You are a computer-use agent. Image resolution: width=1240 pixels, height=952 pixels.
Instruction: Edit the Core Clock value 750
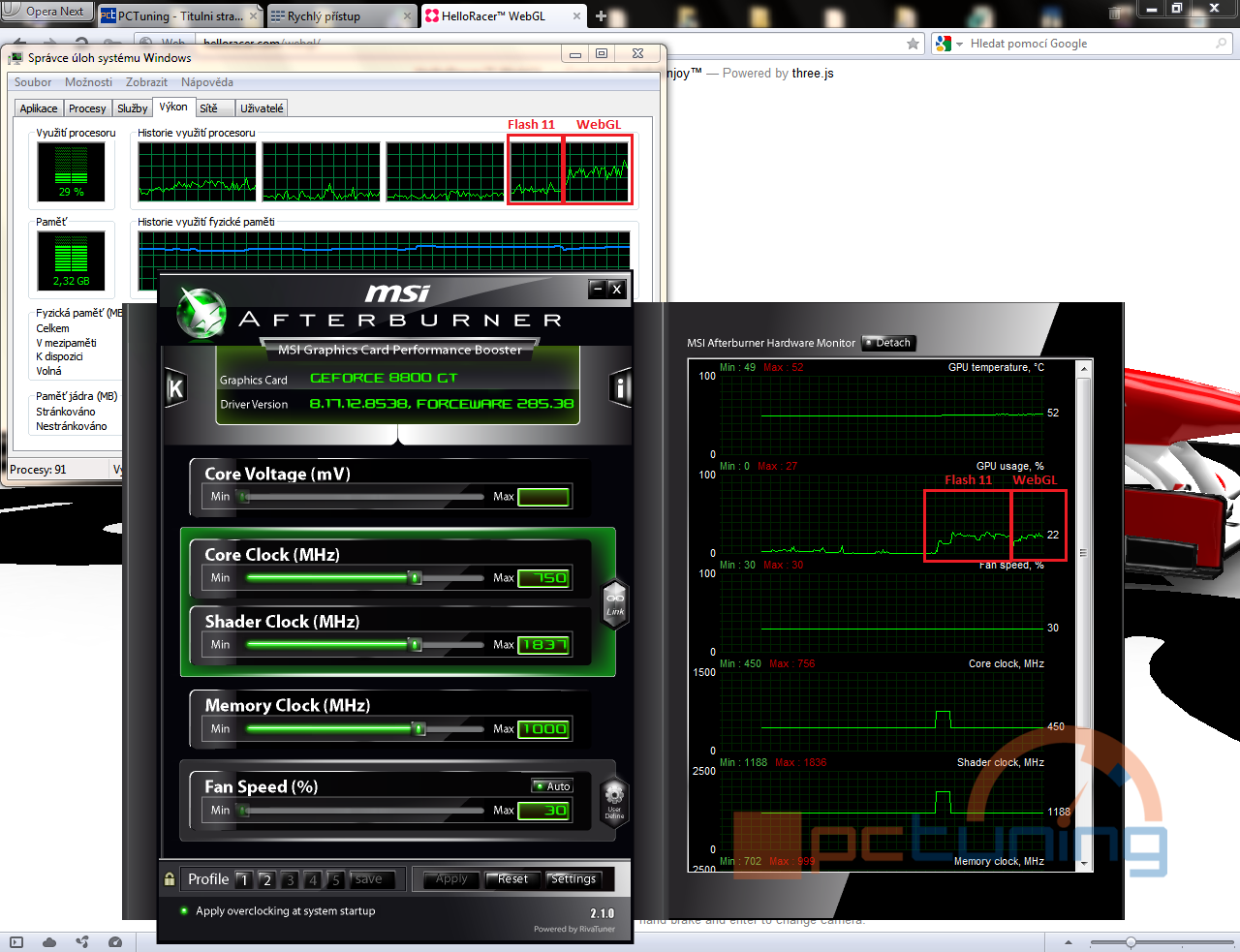click(543, 578)
